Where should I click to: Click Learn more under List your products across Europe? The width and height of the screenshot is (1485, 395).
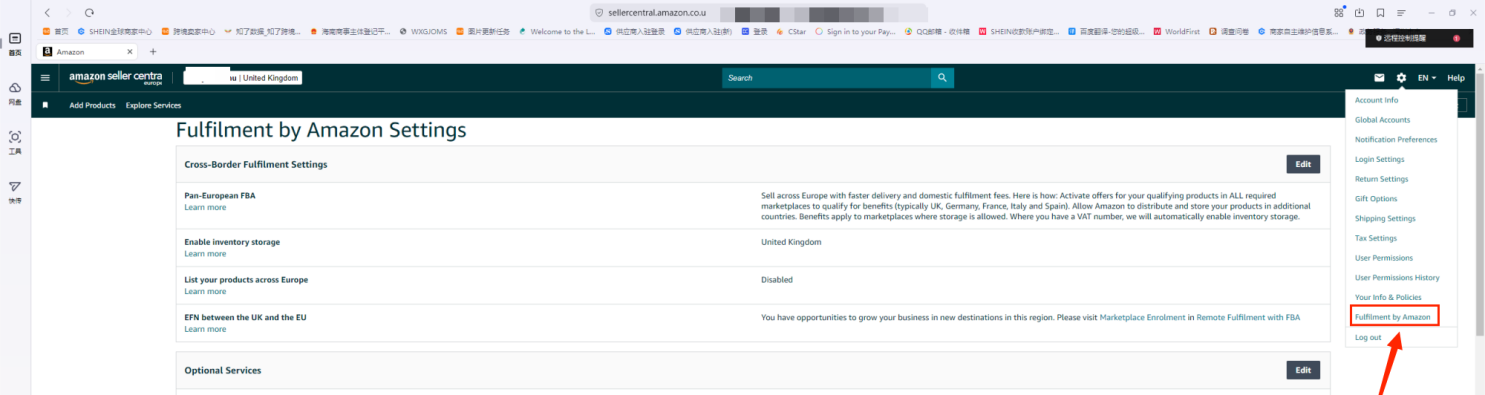click(205, 291)
